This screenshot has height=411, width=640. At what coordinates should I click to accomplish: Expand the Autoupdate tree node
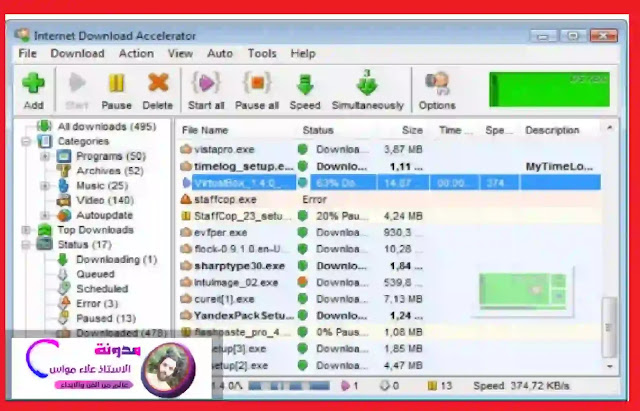click(45, 215)
